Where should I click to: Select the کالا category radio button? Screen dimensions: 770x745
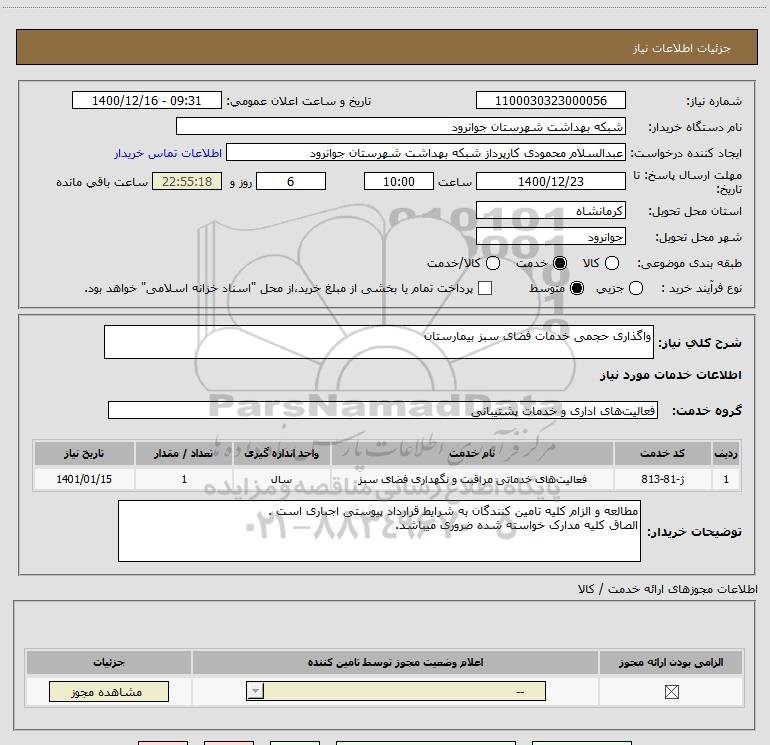pyautogui.click(x=611, y=263)
